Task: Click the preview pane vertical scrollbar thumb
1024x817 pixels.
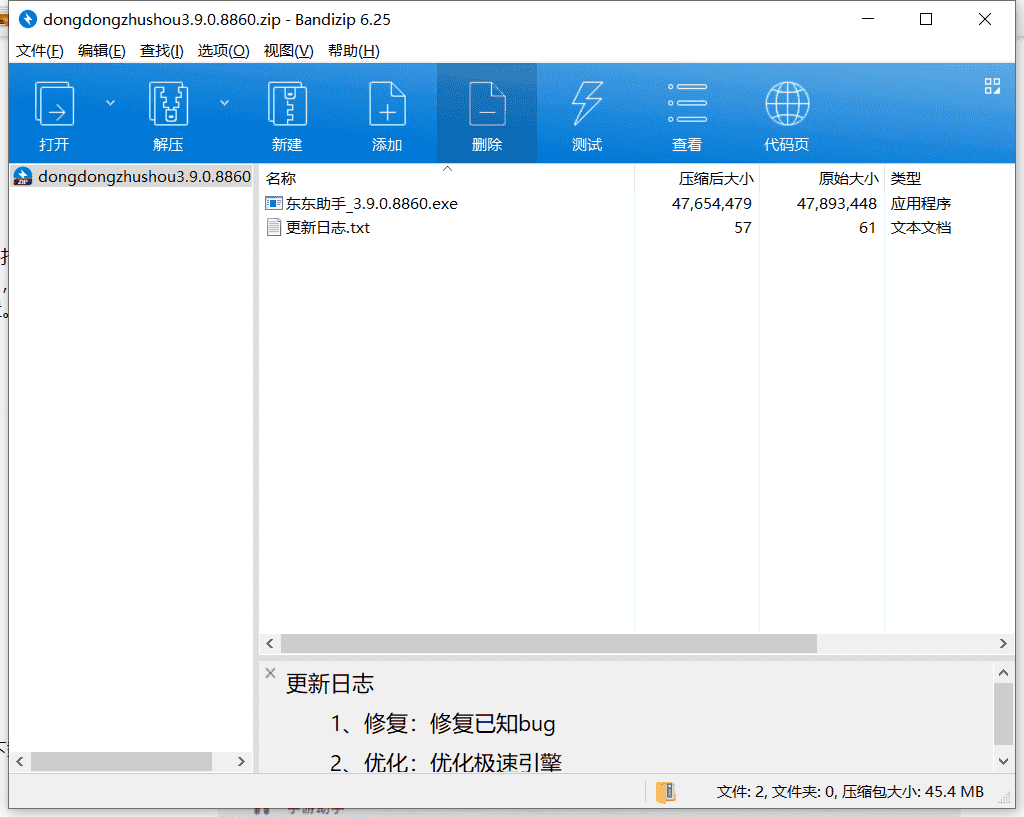Action: tap(1004, 714)
